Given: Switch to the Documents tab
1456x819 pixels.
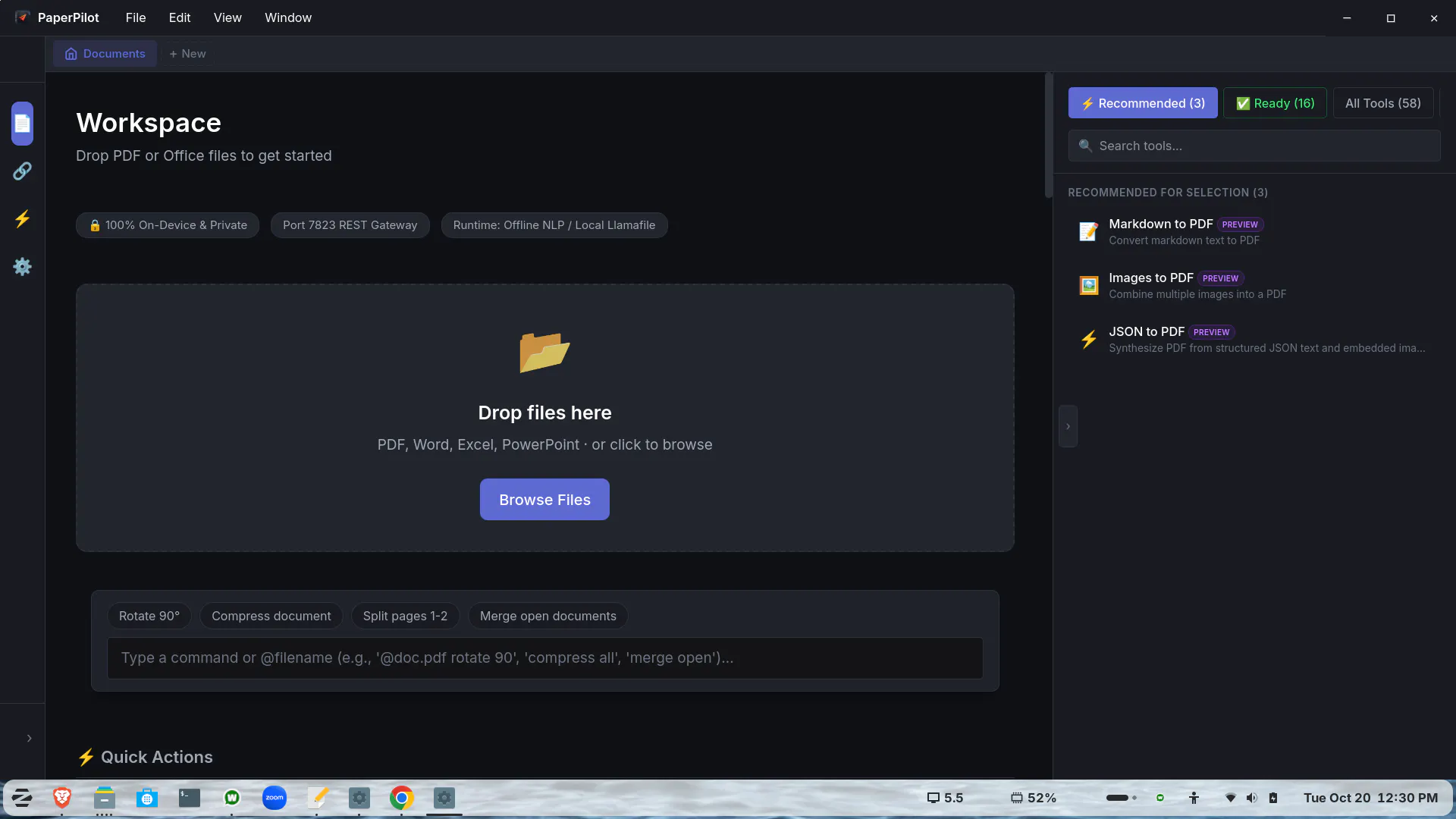Looking at the screenshot, I should click(x=105, y=54).
